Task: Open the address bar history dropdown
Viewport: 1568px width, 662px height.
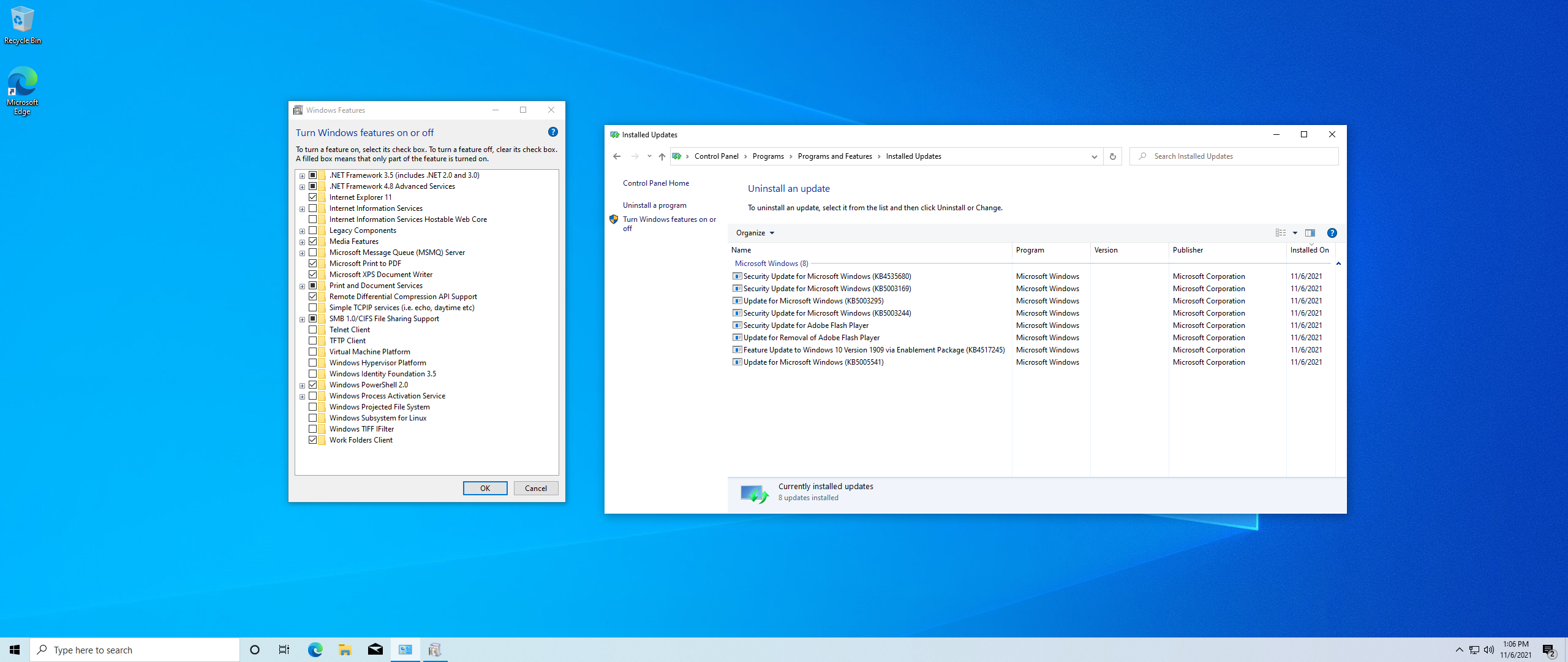Action: [1094, 156]
